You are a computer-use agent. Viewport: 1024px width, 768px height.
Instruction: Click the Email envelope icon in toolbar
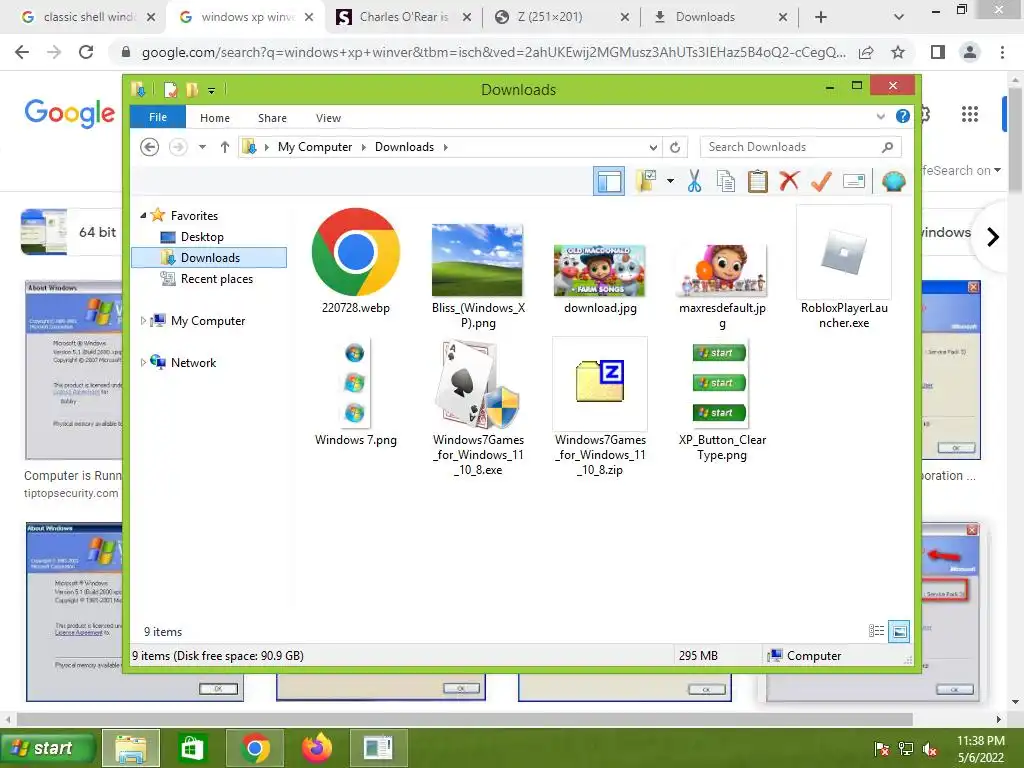click(854, 181)
